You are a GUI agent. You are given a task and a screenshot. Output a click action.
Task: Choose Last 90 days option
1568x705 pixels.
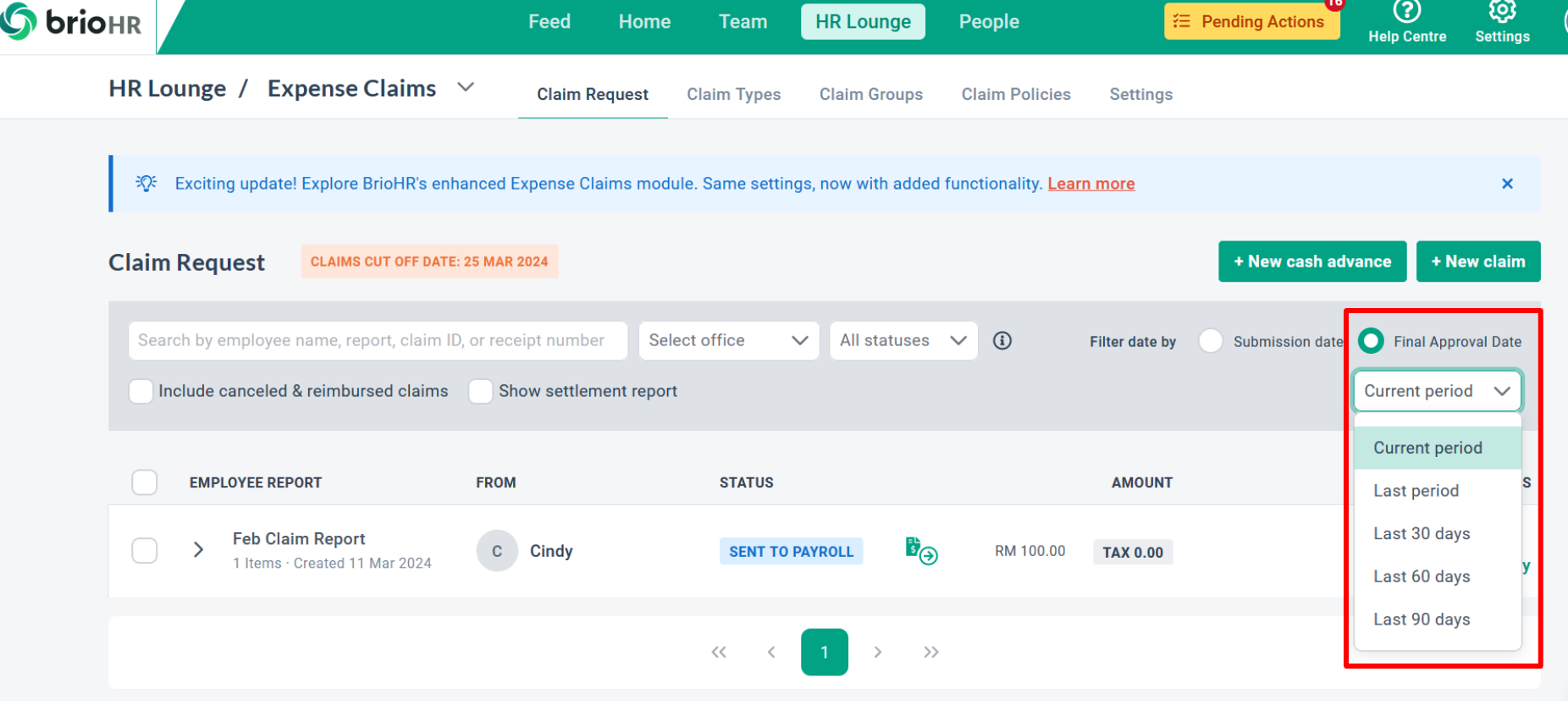tap(1438, 620)
